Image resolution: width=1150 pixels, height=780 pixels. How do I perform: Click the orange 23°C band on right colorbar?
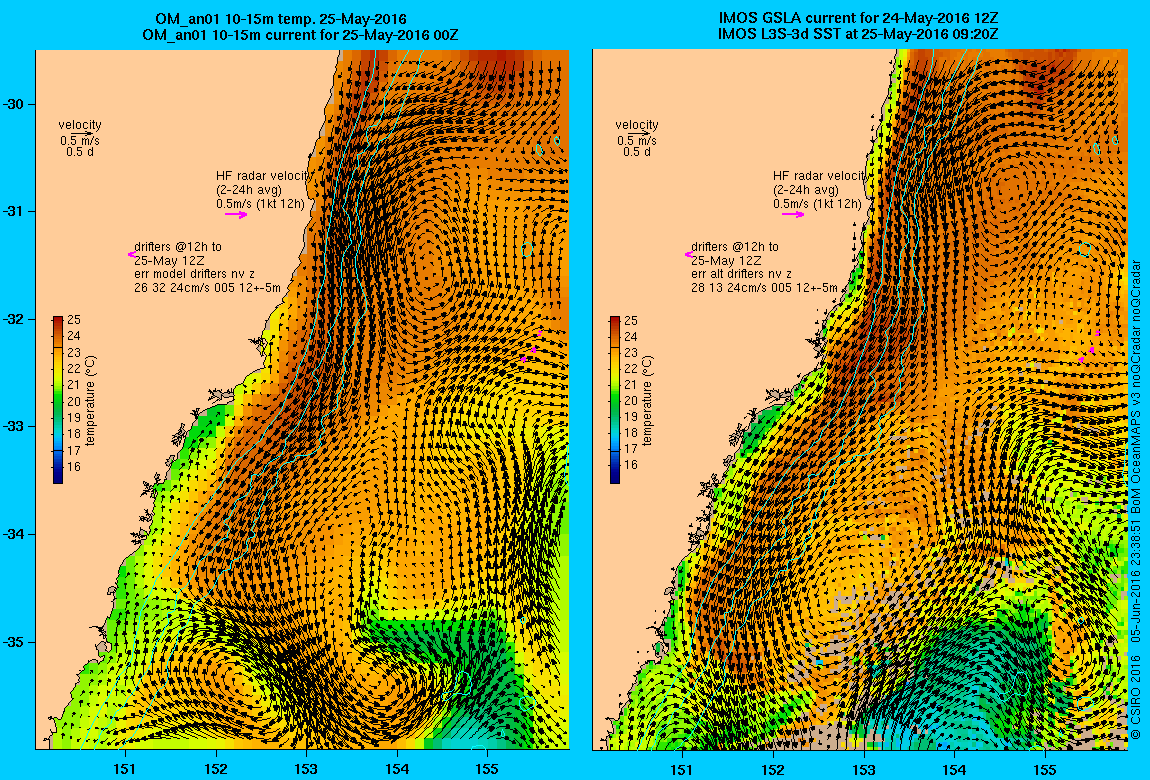point(615,353)
